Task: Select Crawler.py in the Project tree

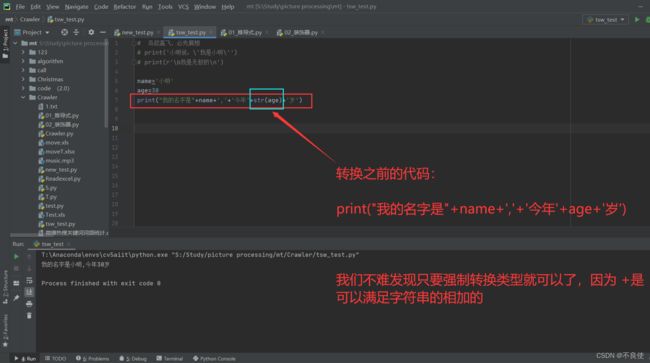Action: [56, 133]
